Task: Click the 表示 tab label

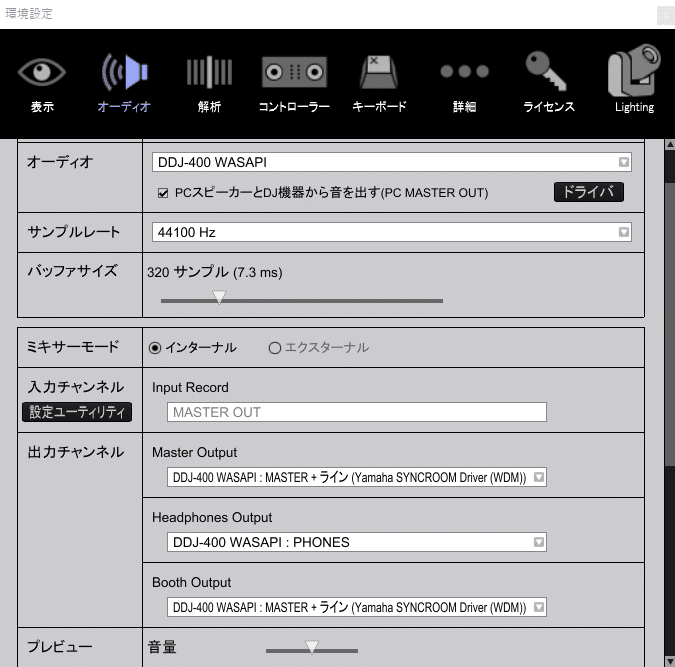Action: point(42,107)
